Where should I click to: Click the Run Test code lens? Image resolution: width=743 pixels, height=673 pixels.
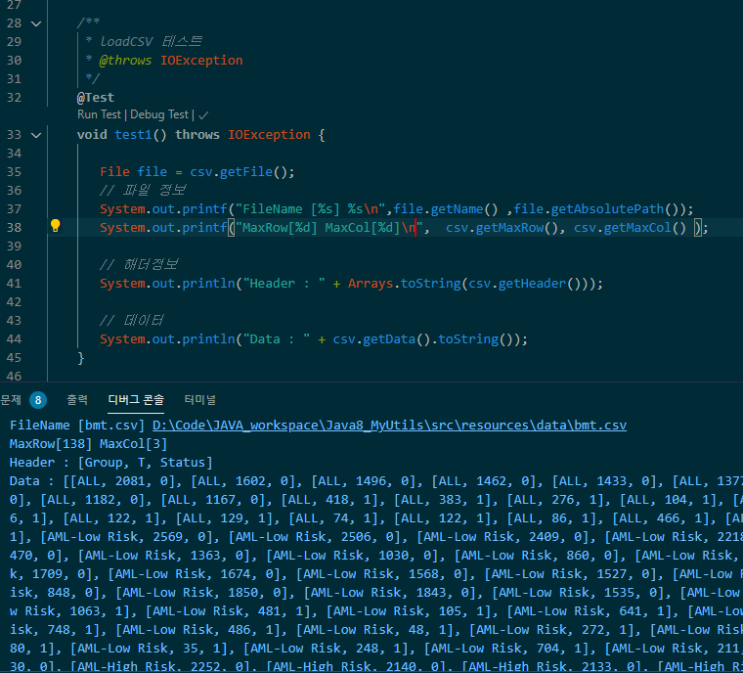point(99,115)
